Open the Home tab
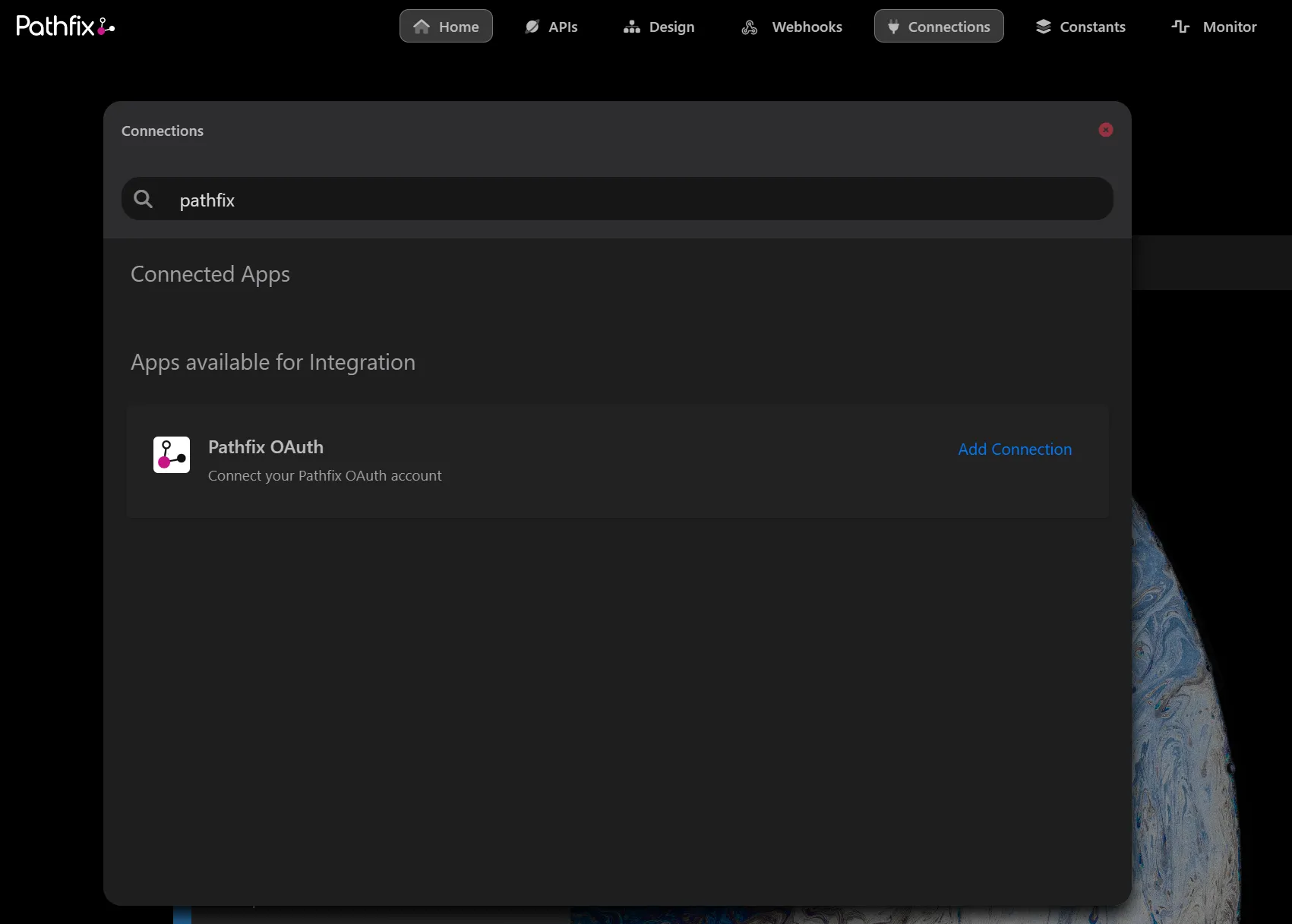This screenshot has width=1292, height=924. coord(446,27)
